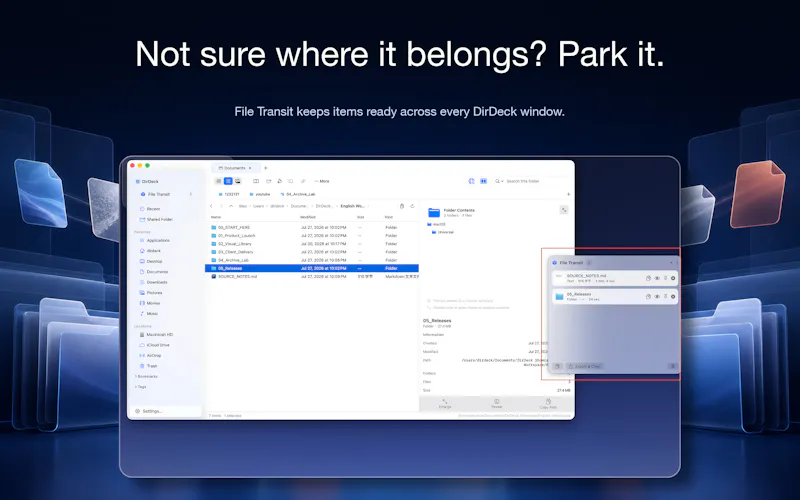The height and width of the screenshot is (500, 800).
Task: Select the 03_Client_Delivery folder row
Action: click(x=312, y=252)
